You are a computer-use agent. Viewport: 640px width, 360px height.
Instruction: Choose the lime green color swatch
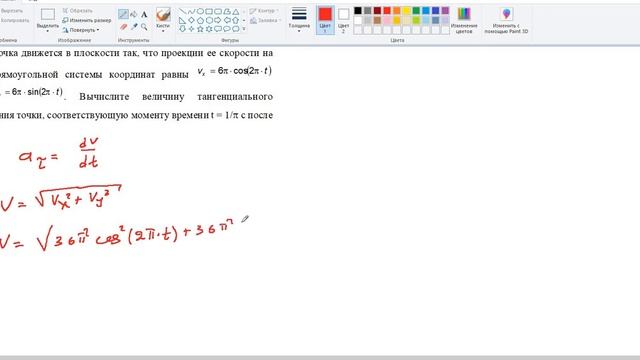416,20
